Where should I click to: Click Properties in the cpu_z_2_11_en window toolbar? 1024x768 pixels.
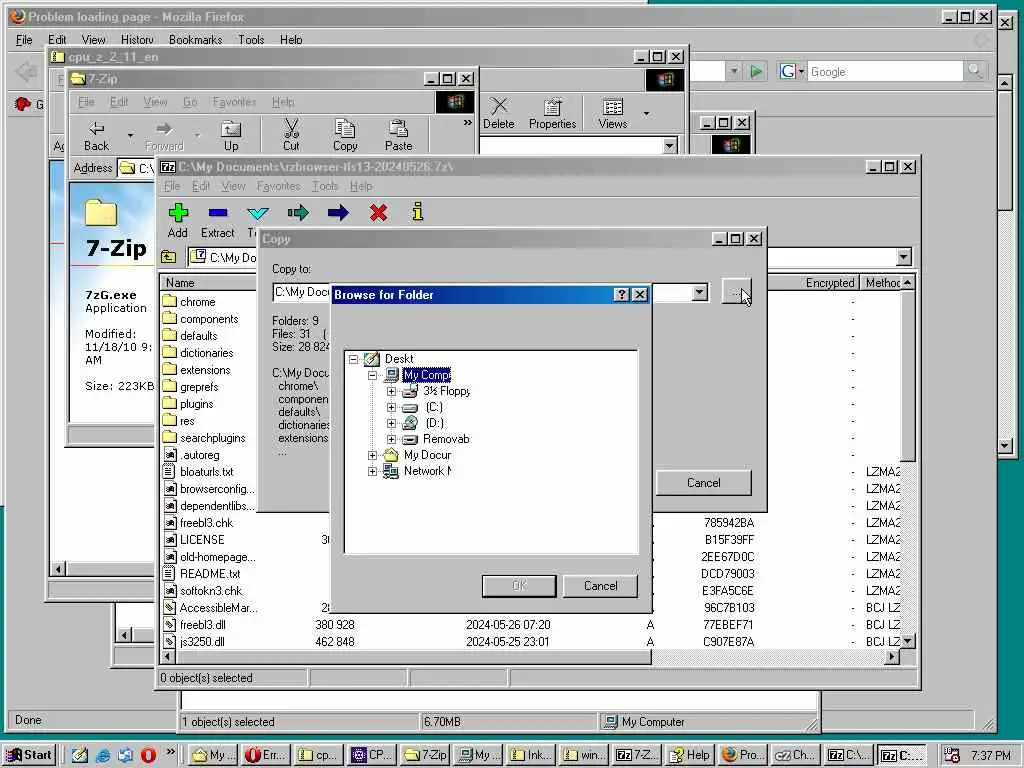point(552,114)
